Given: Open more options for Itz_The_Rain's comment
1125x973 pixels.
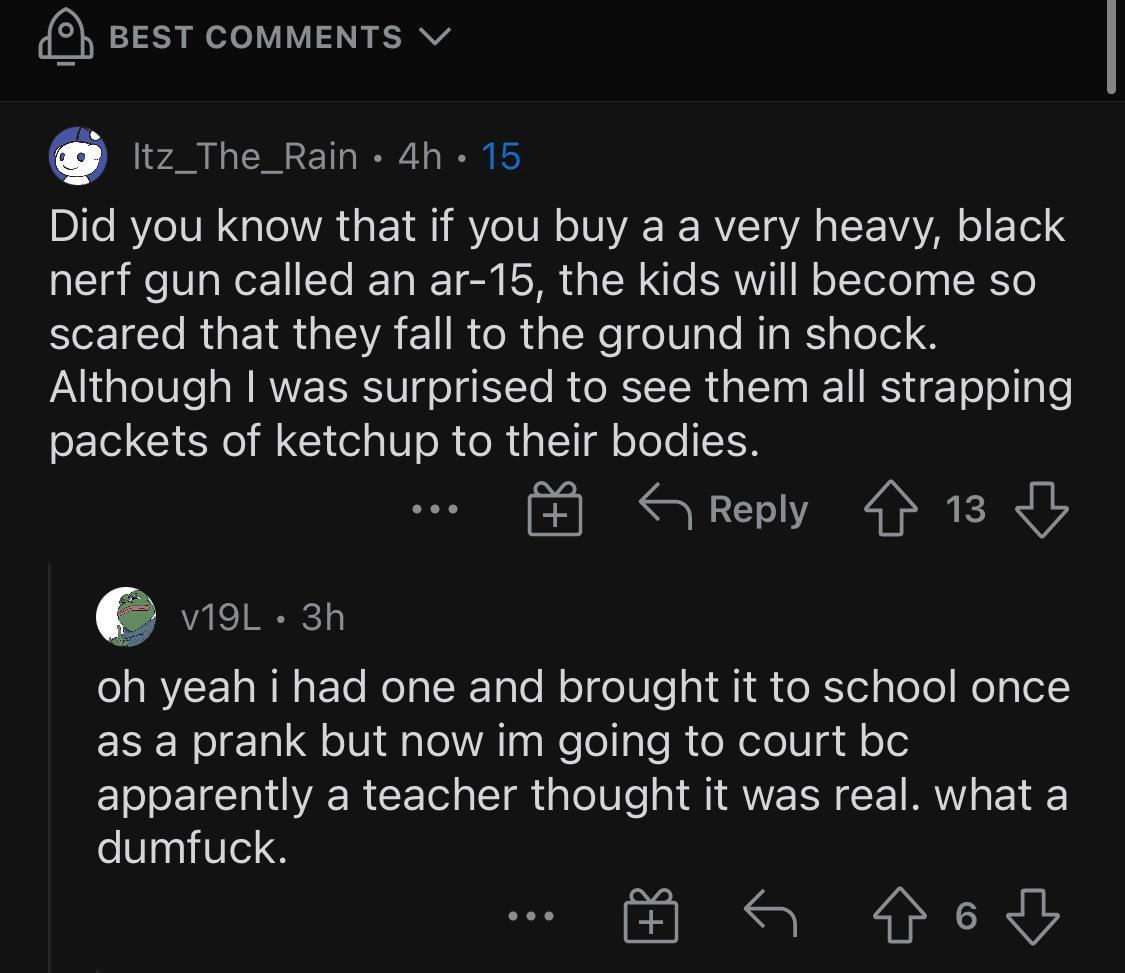Looking at the screenshot, I should [435, 510].
